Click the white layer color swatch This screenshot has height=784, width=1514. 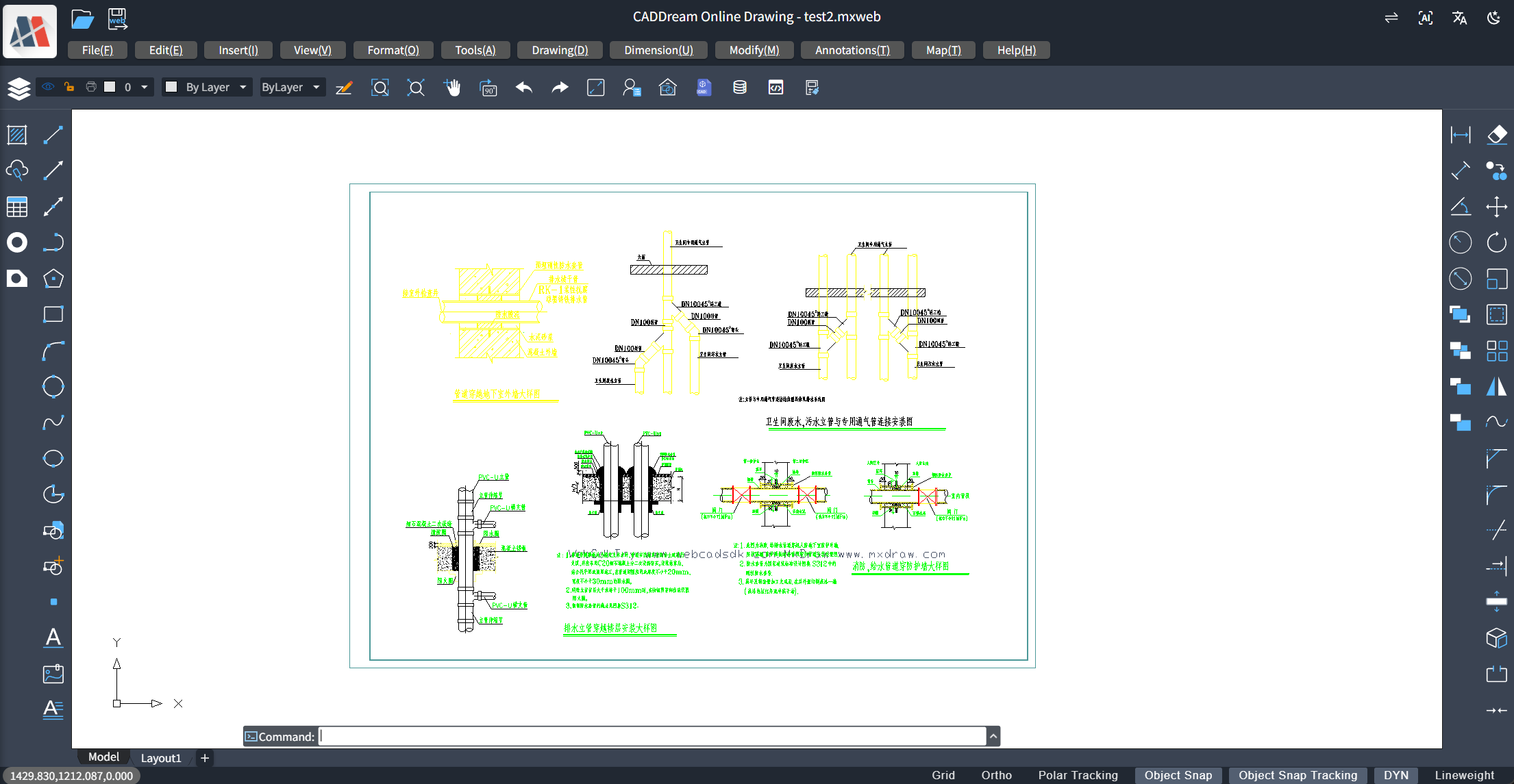tap(110, 87)
